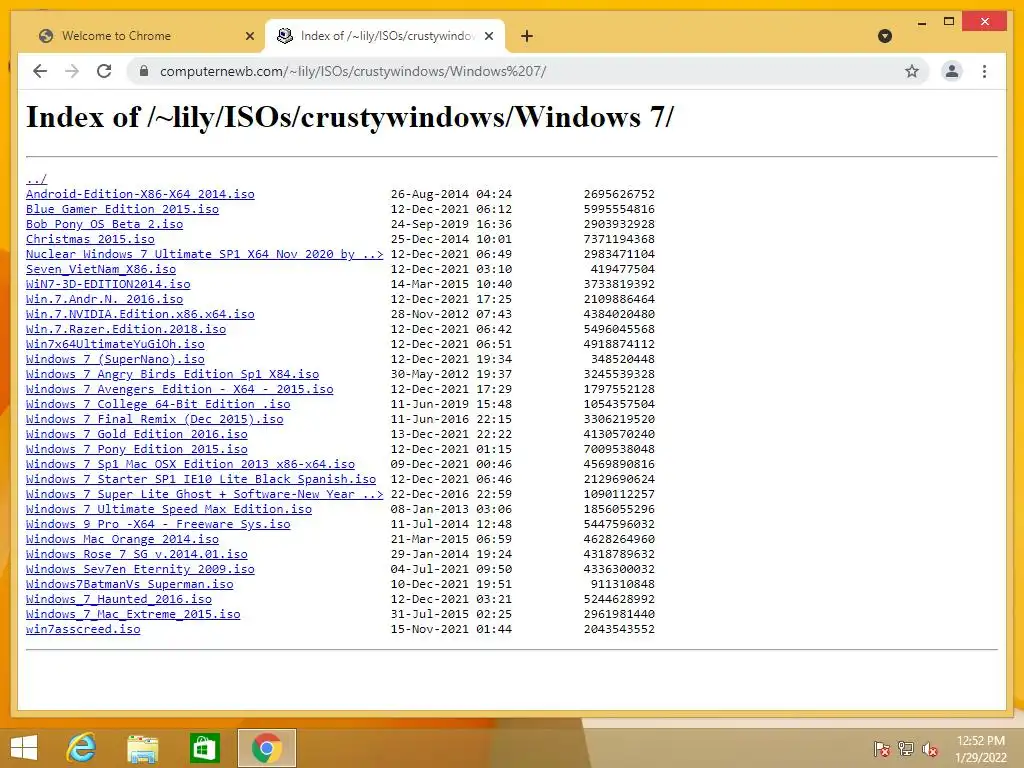Download Windows 7 Avengers Edition ISO
Screen dimensions: 1024x768
click(x=180, y=389)
